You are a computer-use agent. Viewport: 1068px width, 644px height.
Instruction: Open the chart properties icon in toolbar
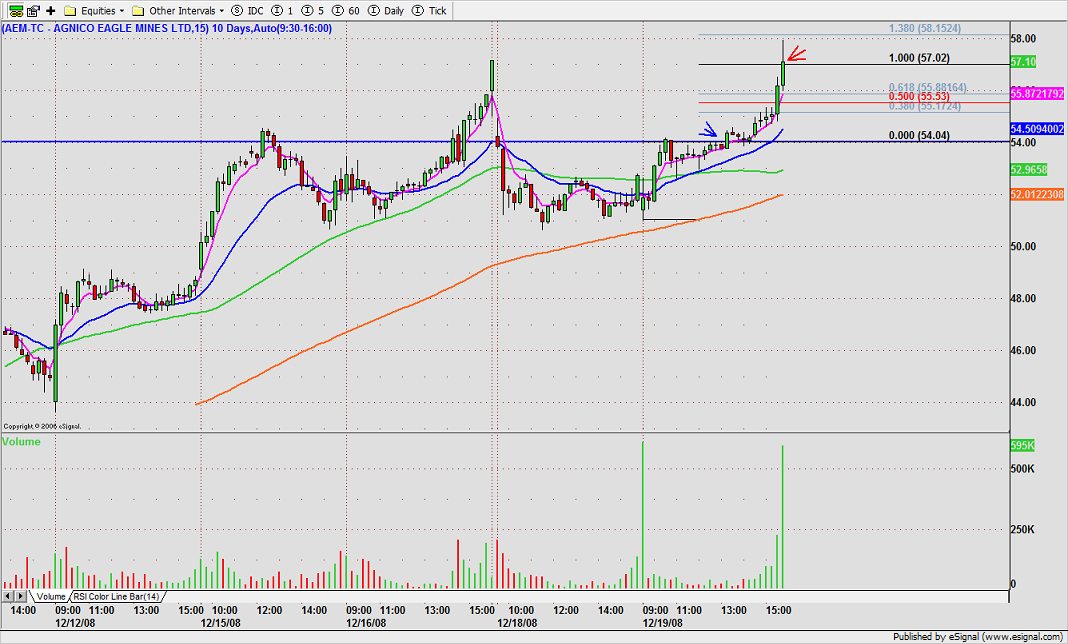(x=33, y=10)
